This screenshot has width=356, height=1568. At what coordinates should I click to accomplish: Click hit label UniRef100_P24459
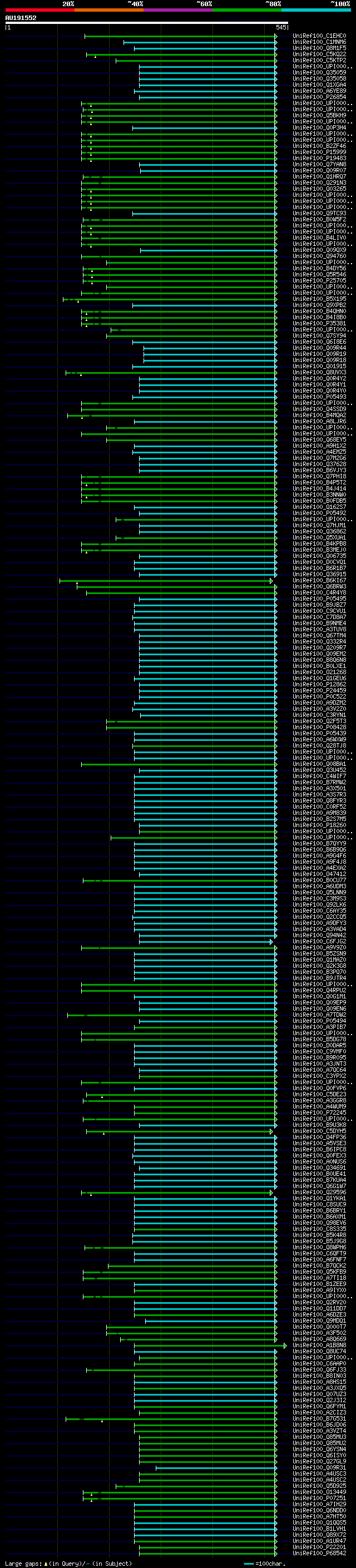[x=319, y=690]
